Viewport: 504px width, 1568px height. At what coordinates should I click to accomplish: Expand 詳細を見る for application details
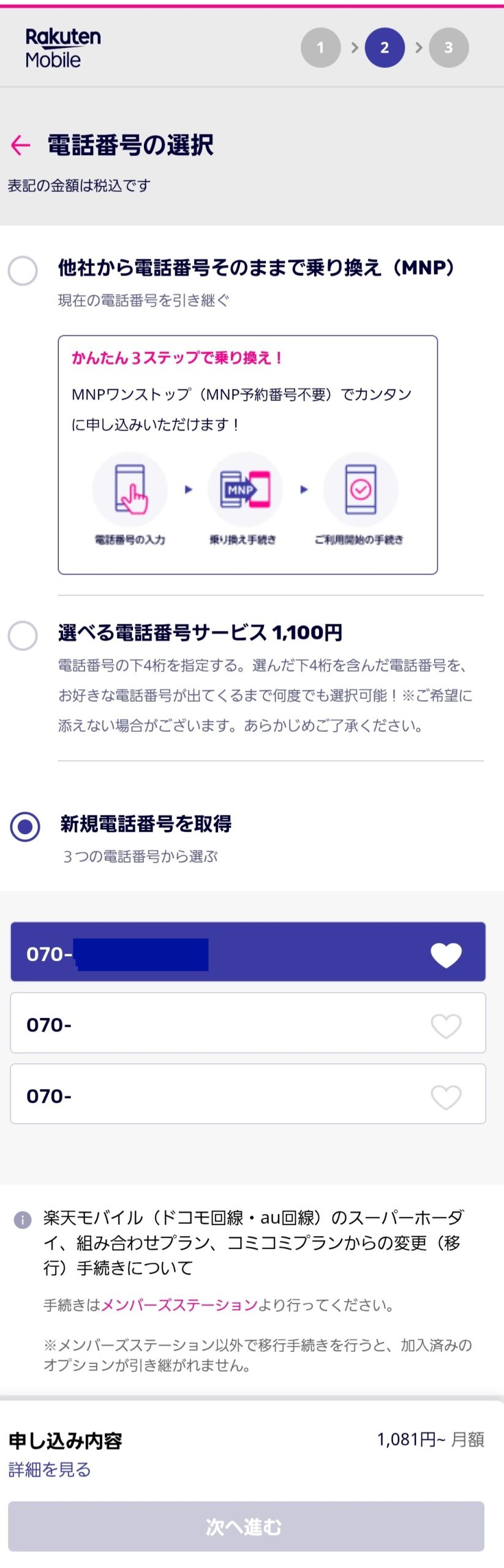pyautogui.click(x=50, y=1469)
